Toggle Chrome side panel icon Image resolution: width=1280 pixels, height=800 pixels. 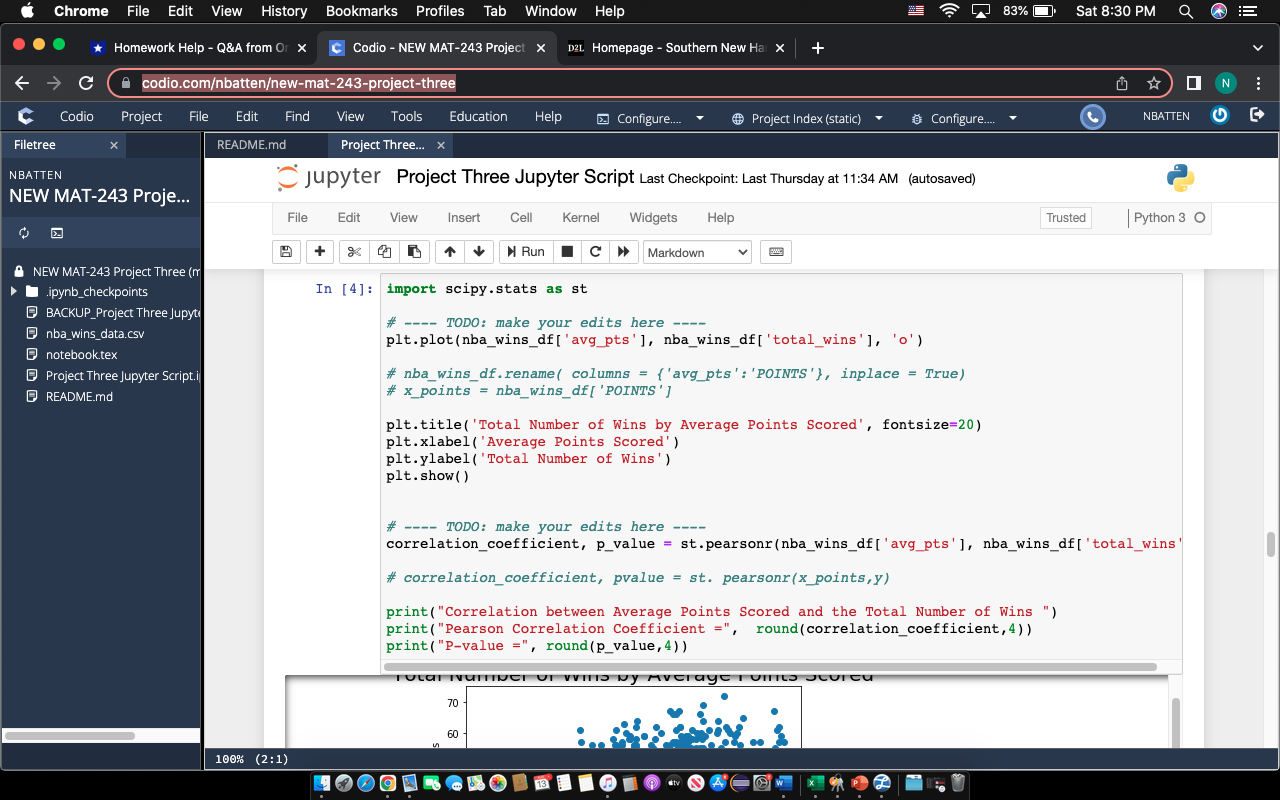coord(1194,83)
